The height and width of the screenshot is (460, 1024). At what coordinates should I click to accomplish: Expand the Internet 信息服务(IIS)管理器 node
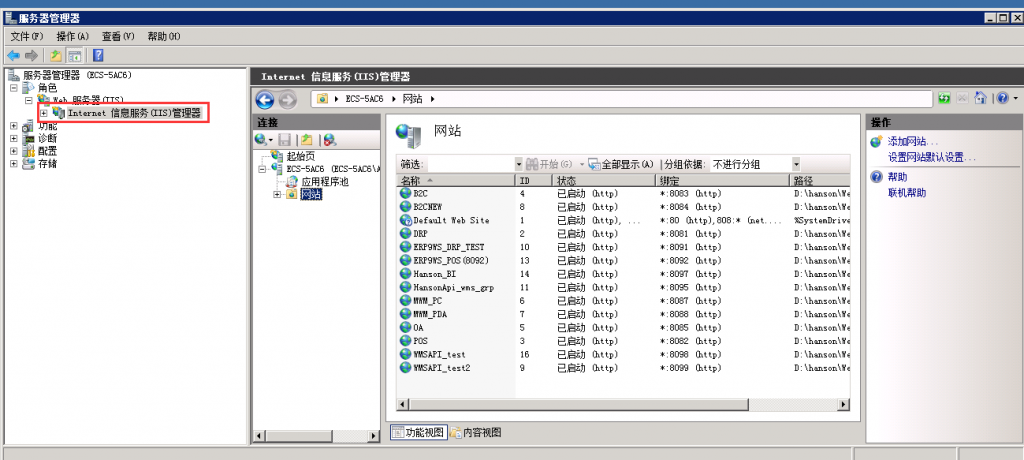[44, 113]
